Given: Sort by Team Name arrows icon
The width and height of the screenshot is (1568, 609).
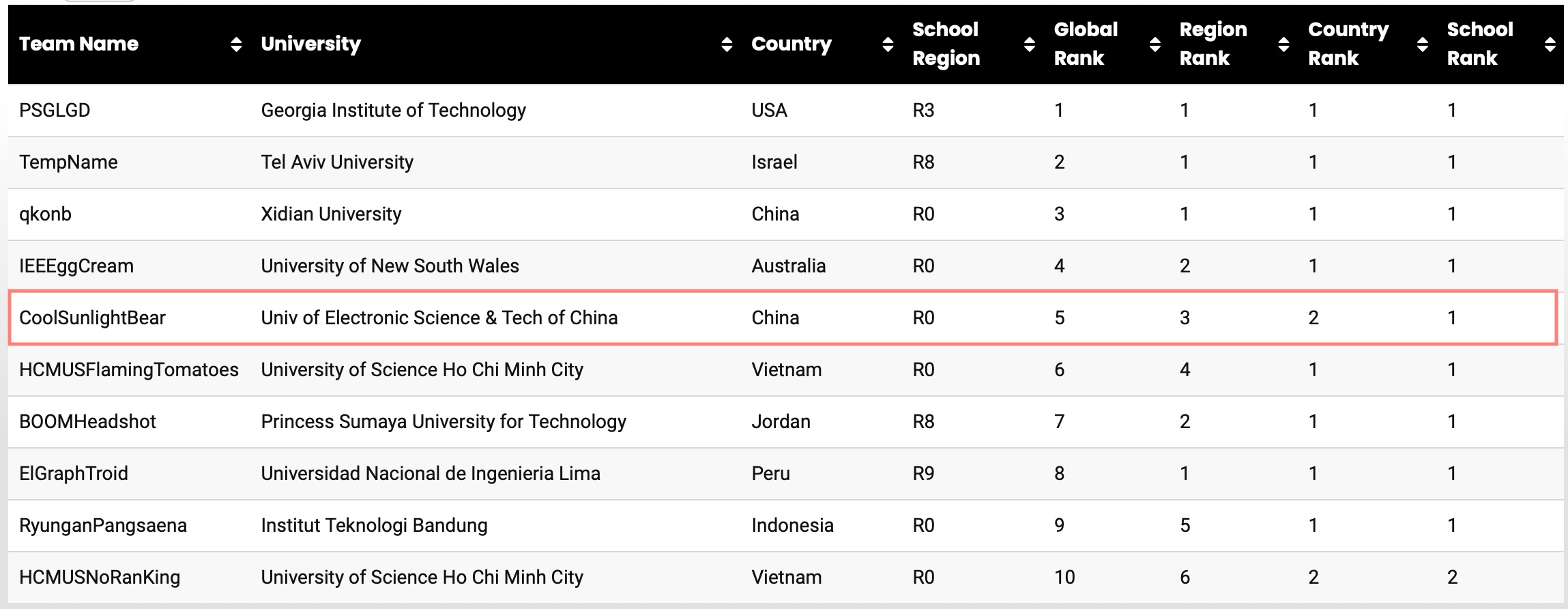Looking at the screenshot, I should pos(236,44).
